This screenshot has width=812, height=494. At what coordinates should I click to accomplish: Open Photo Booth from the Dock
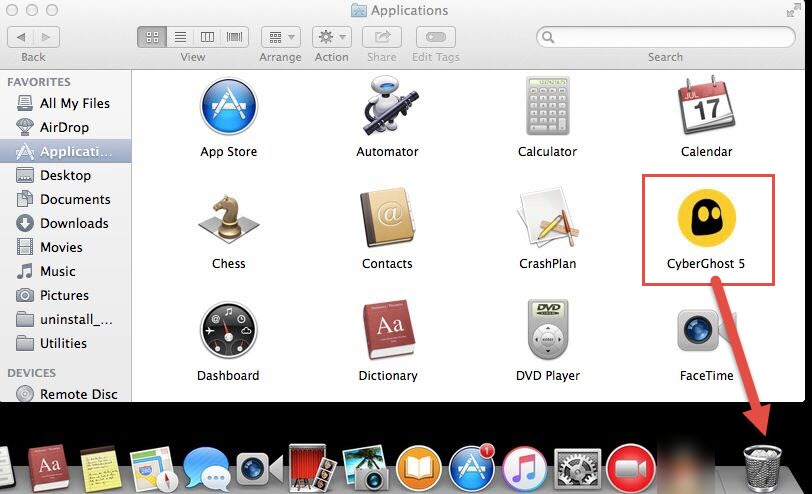click(312, 468)
